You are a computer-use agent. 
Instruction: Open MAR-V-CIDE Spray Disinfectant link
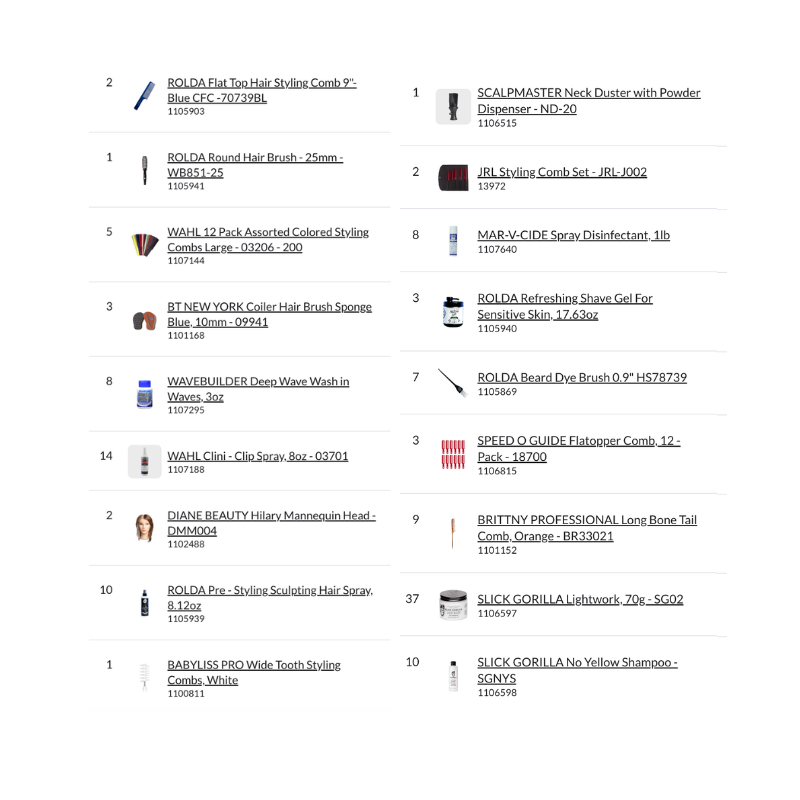click(x=573, y=235)
